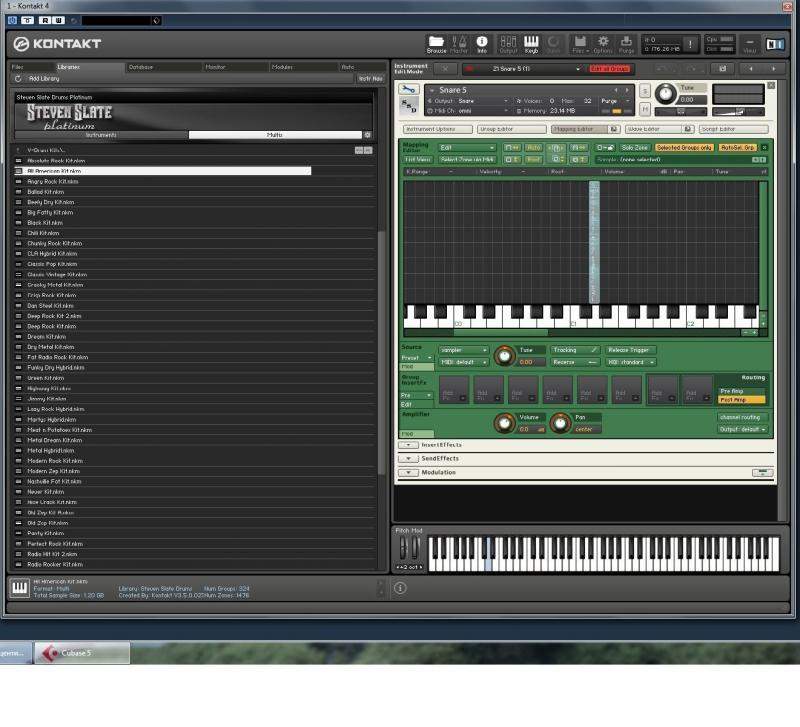Open the Files menu icon
This screenshot has width=800, height=727.
tap(580, 43)
